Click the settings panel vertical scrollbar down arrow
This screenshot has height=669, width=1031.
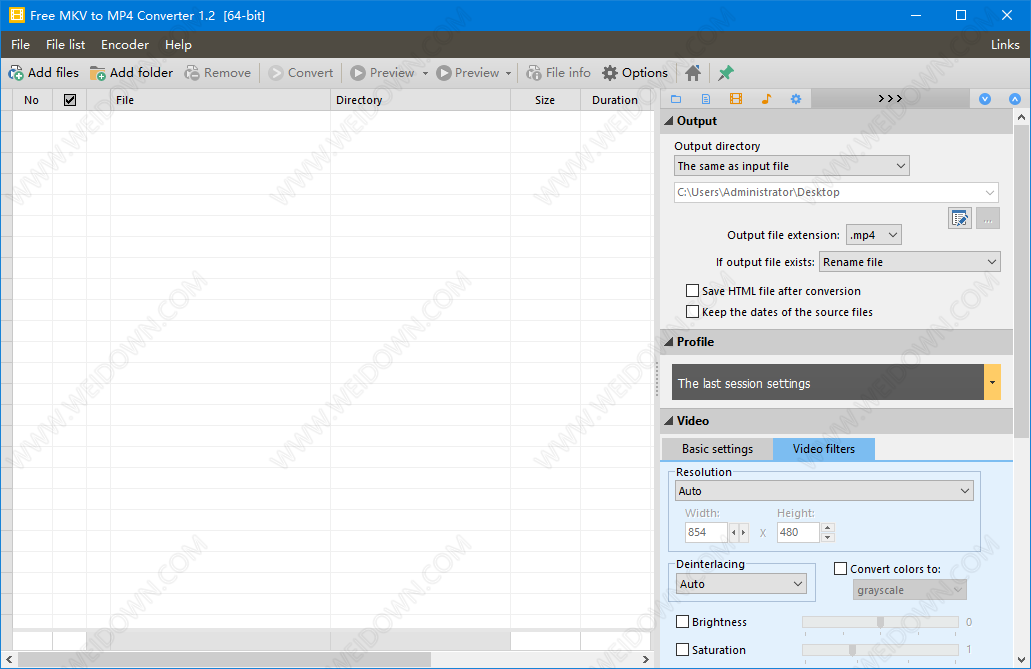pos(1021,660)
